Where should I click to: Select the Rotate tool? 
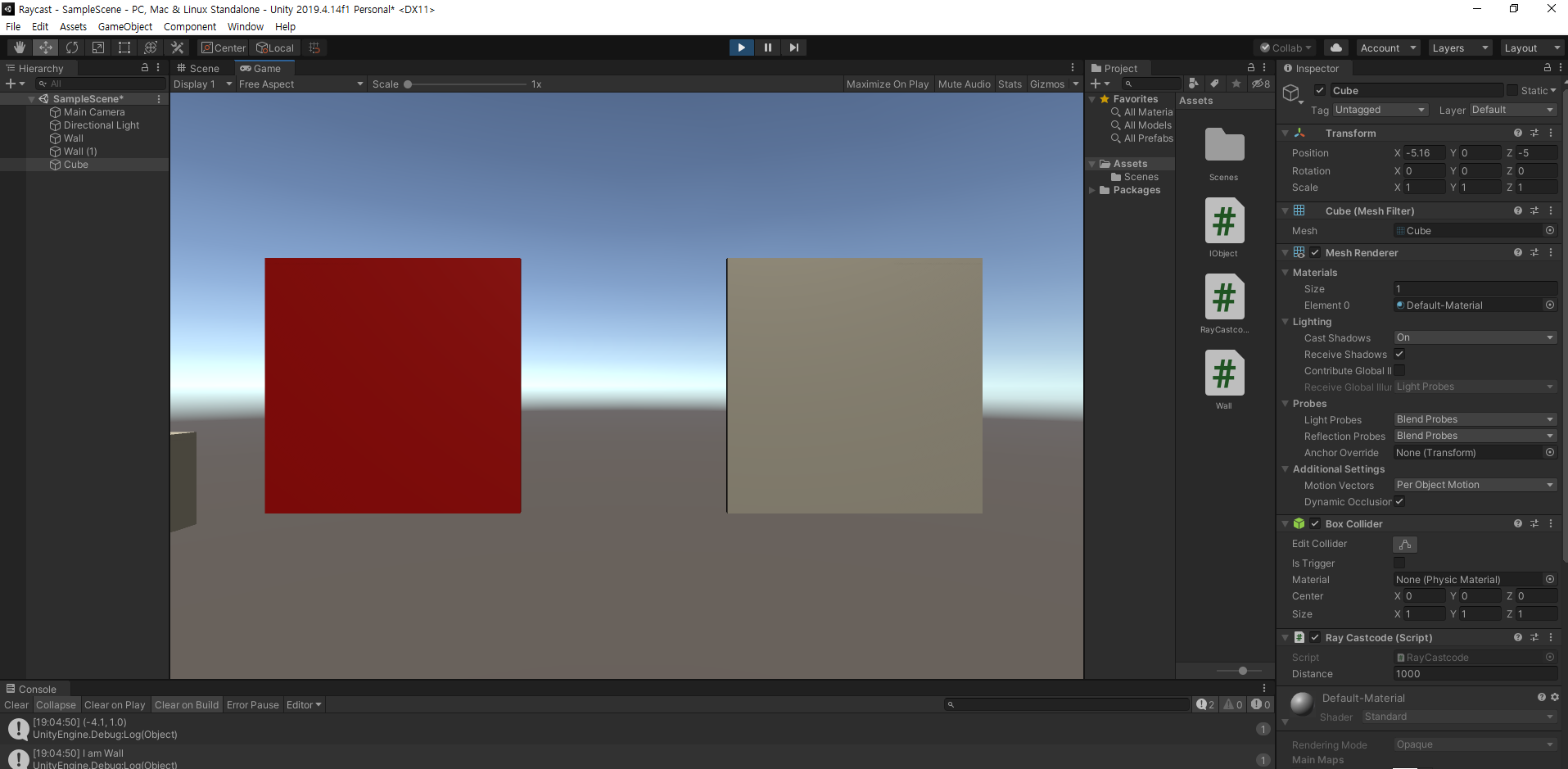pyautogui.click(x=72, y=47)
